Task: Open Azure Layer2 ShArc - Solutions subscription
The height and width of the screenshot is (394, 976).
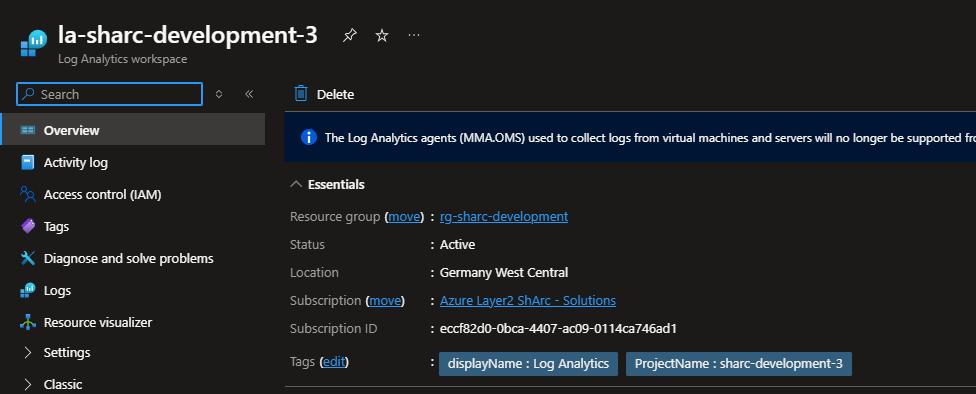Action: click(528, 301)
